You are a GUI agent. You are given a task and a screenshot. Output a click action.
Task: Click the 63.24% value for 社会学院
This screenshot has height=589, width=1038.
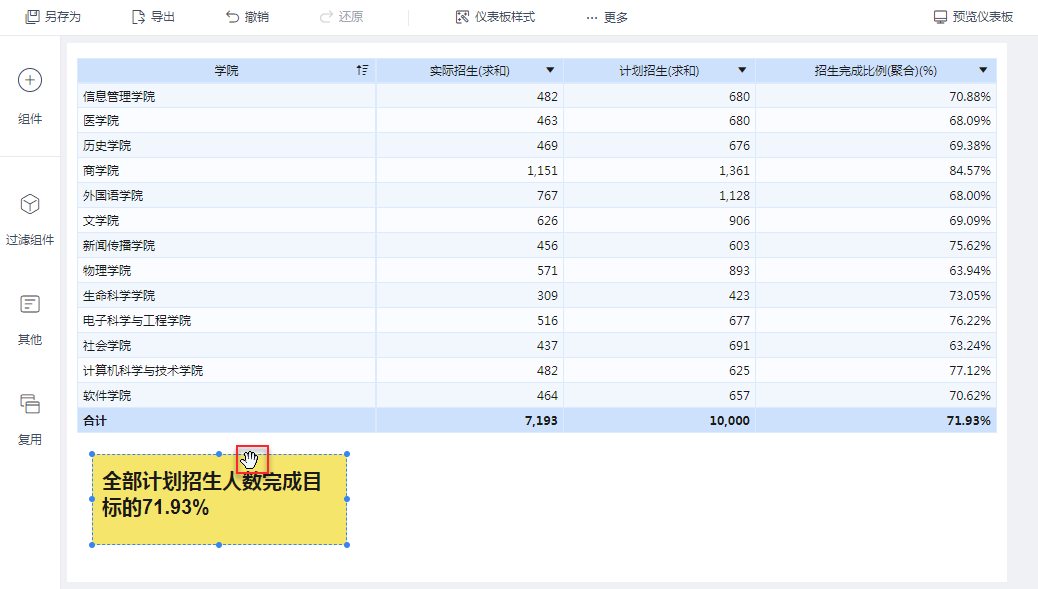(x=970, y=345)
